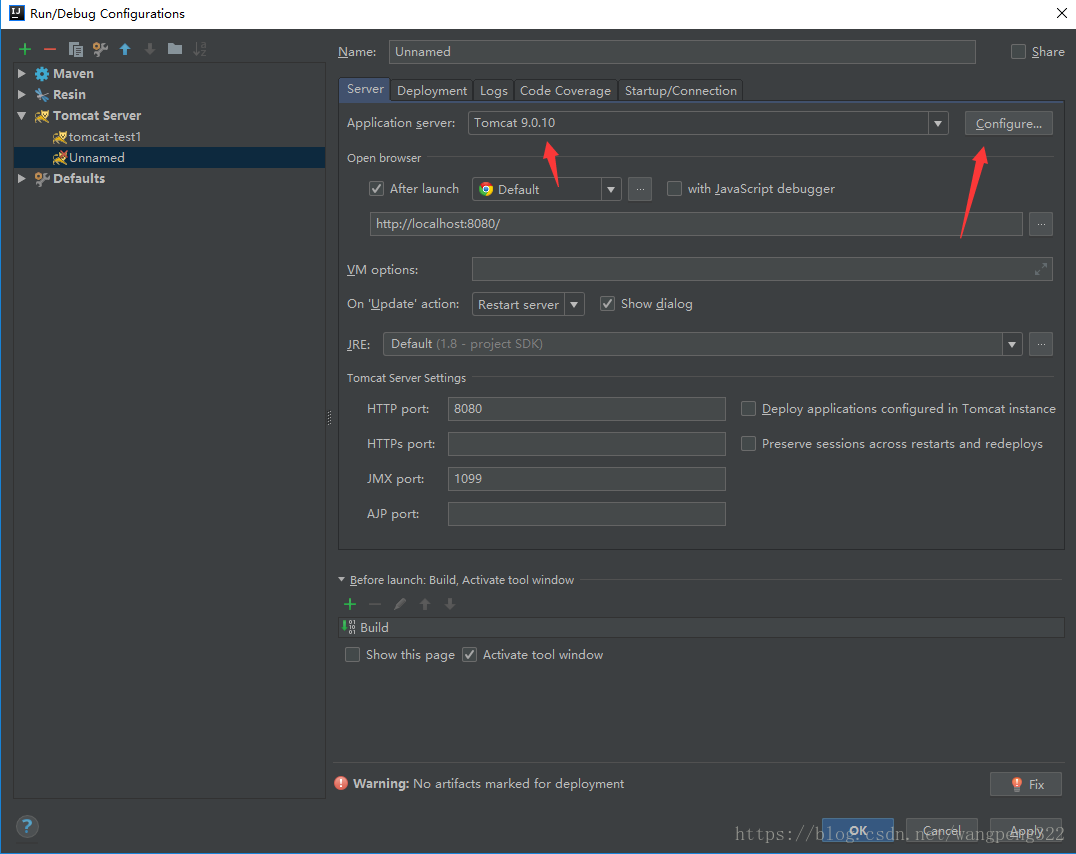Switch to the Server tab
Image resolution: width=1076 pixels, height=854 pixels.
[365, 89]
